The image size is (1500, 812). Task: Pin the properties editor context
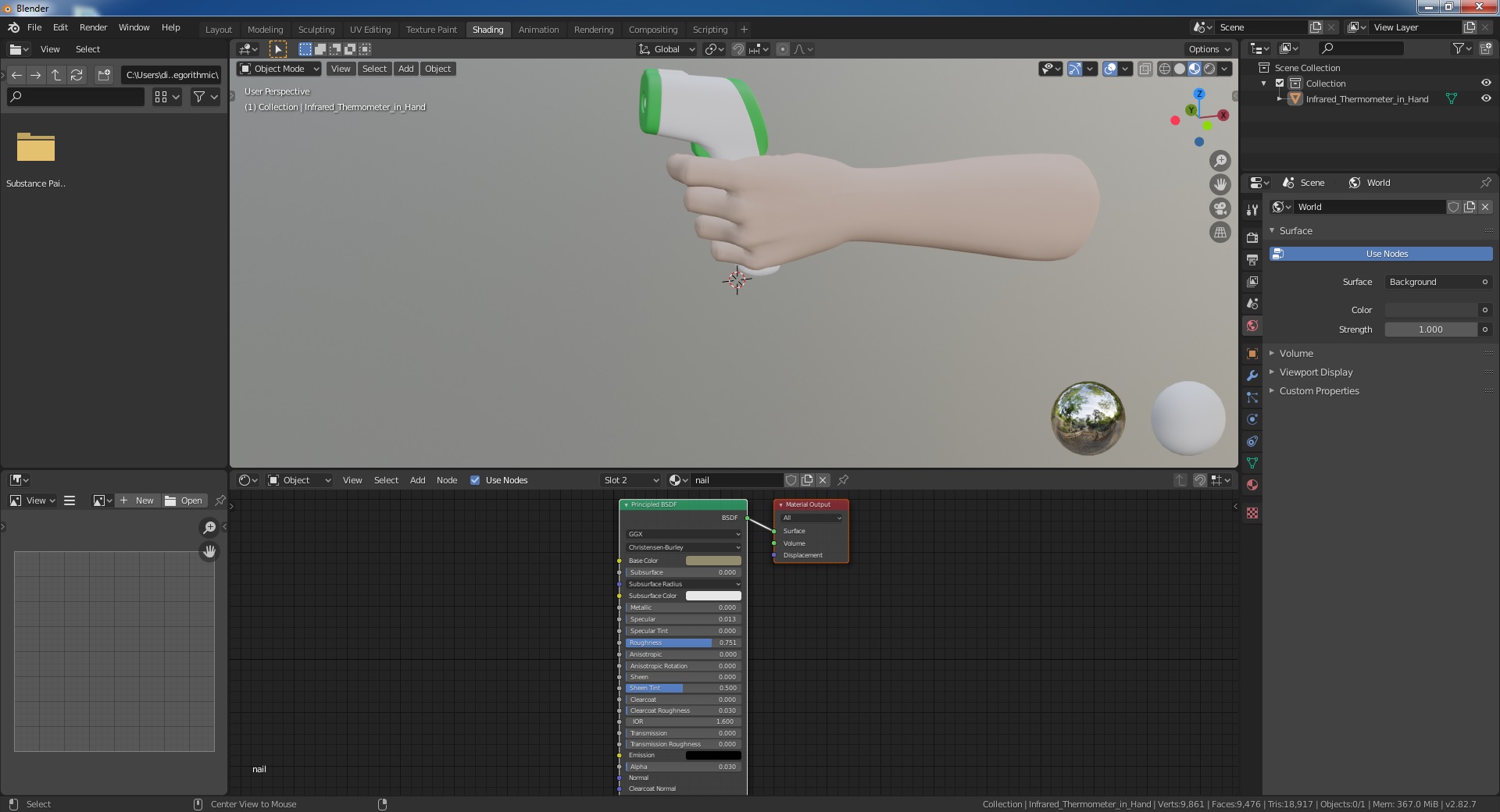pos(1485,183)
